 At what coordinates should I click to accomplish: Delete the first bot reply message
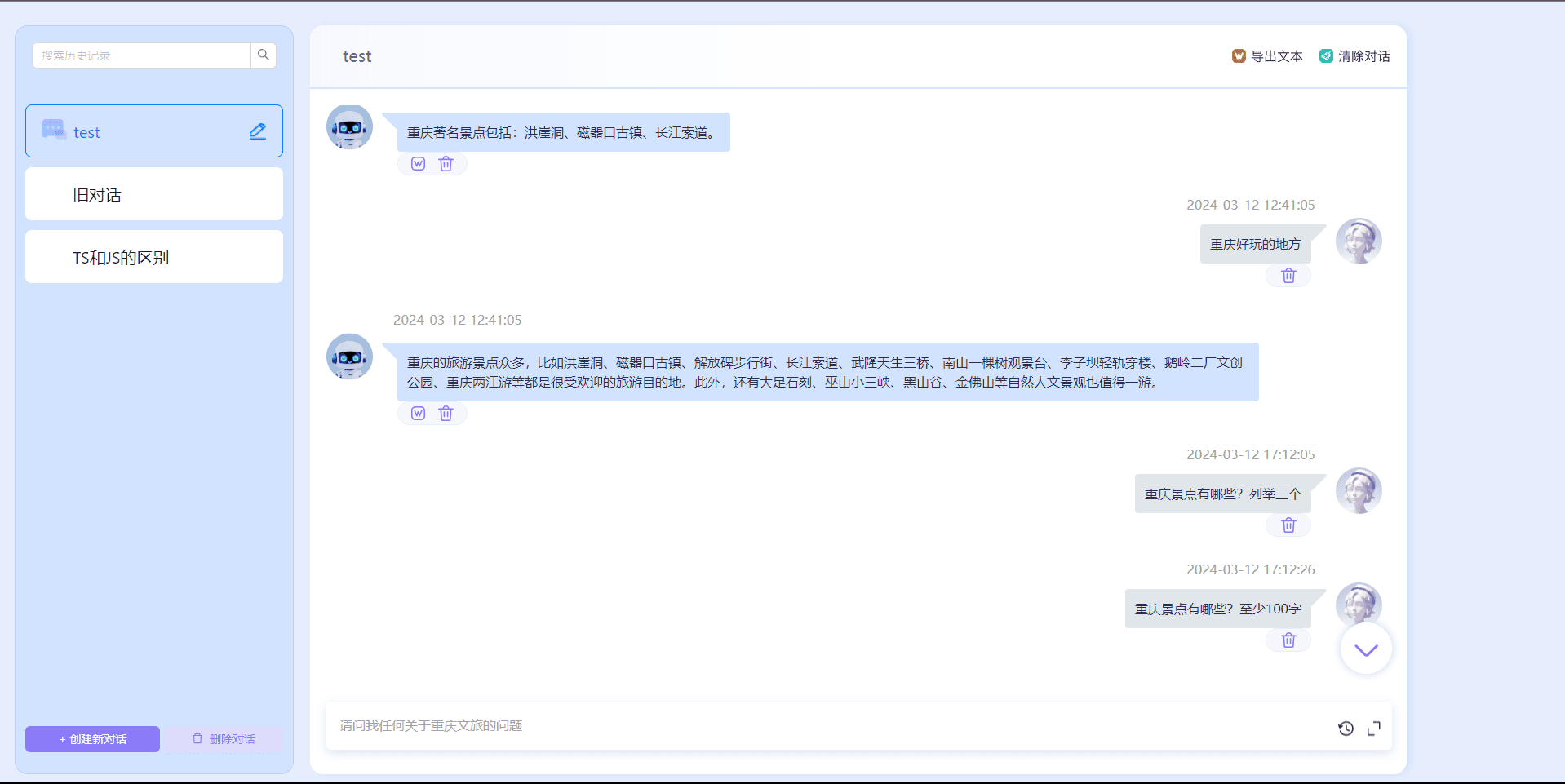pos(446,164)
